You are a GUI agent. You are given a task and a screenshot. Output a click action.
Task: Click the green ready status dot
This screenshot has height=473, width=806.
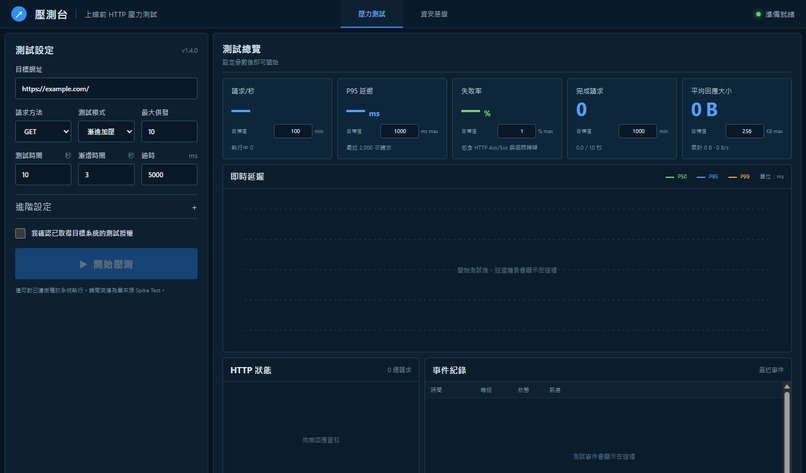(x=758, y=14)
